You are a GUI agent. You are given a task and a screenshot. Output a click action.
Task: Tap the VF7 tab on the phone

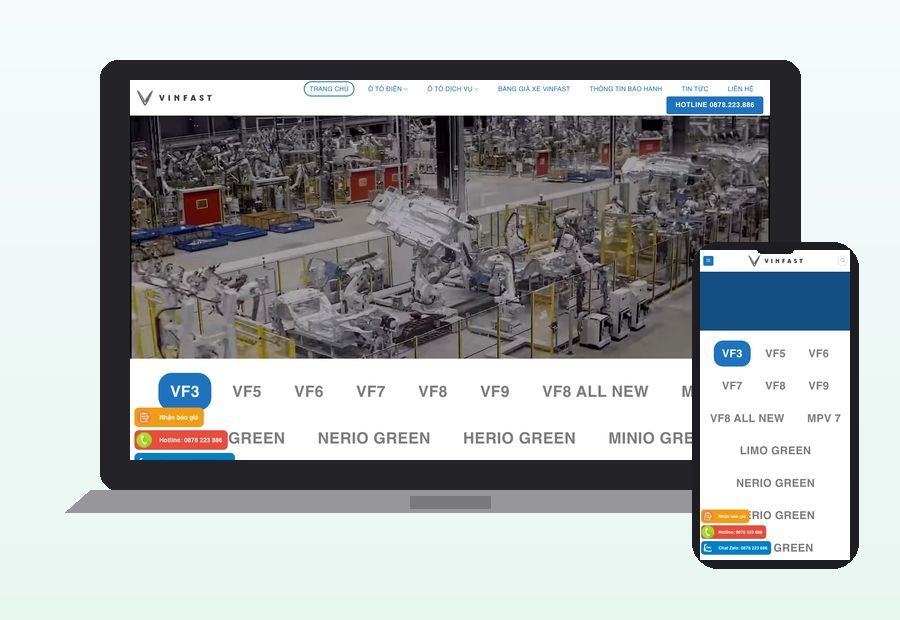[x=732, y=386]
